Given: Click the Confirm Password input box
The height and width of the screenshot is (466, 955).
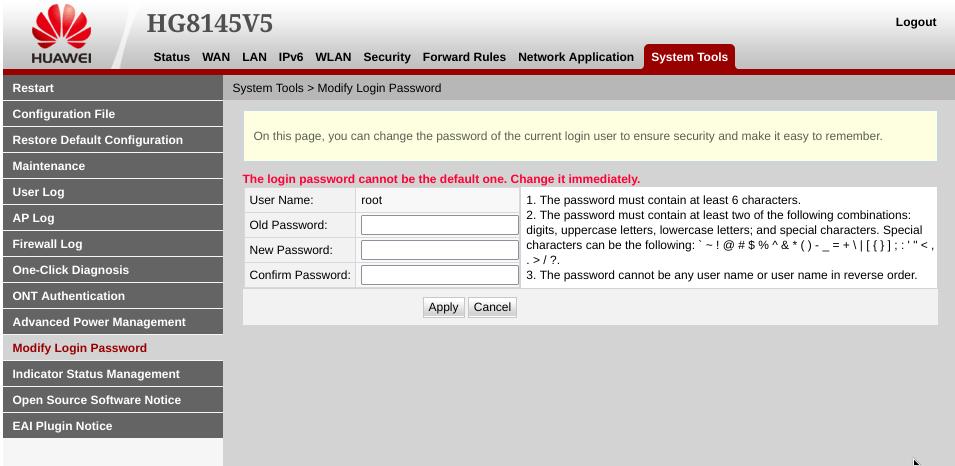Looking at the screenshot, I should pyautogui.click(x=440, y=275).
